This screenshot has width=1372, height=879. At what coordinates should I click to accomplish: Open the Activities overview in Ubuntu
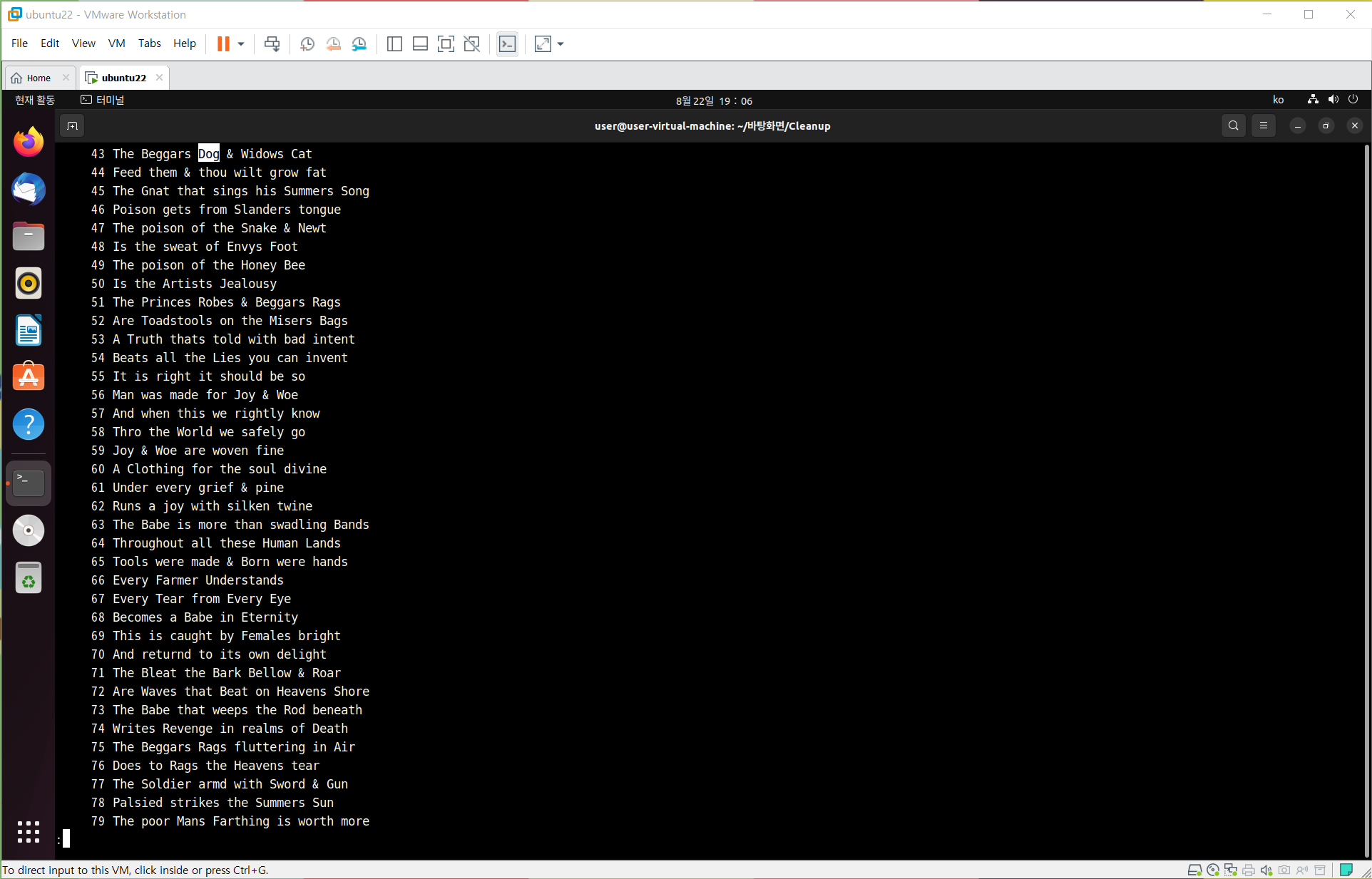point(35,101)
